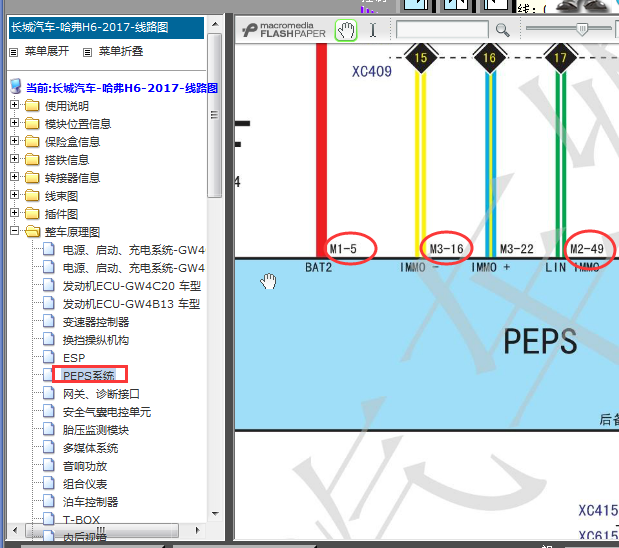Click the horizontal scroll left arrow

tap(15, 530)
